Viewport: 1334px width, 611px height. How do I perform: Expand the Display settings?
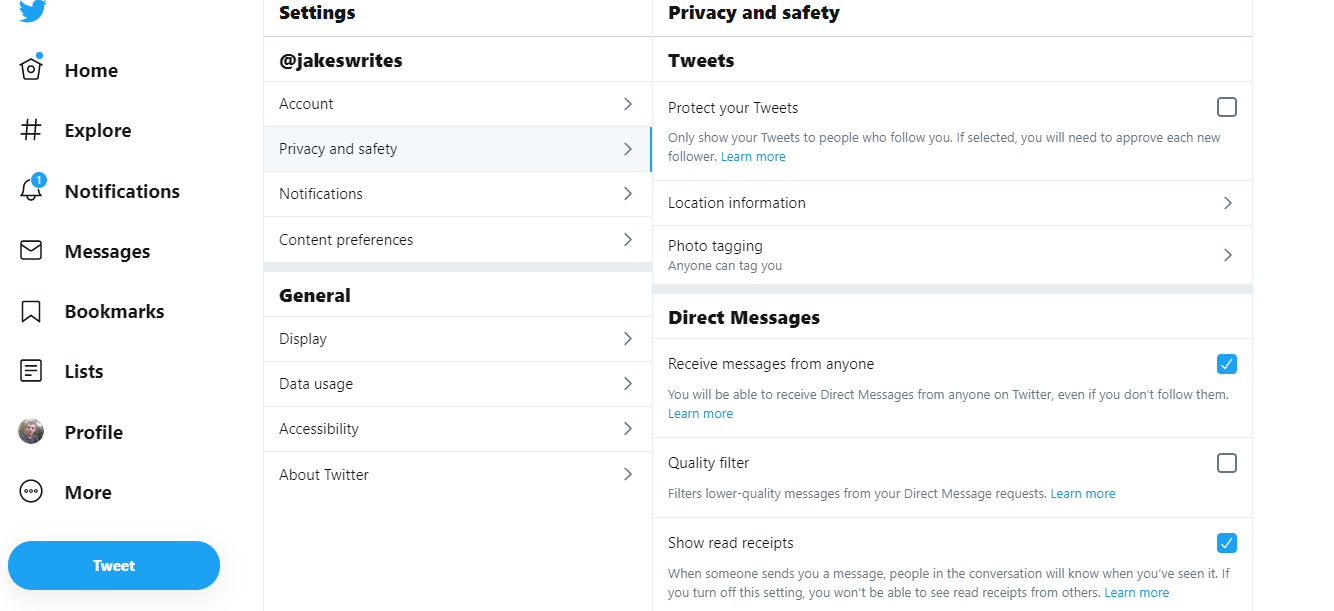tap(457, 338)
